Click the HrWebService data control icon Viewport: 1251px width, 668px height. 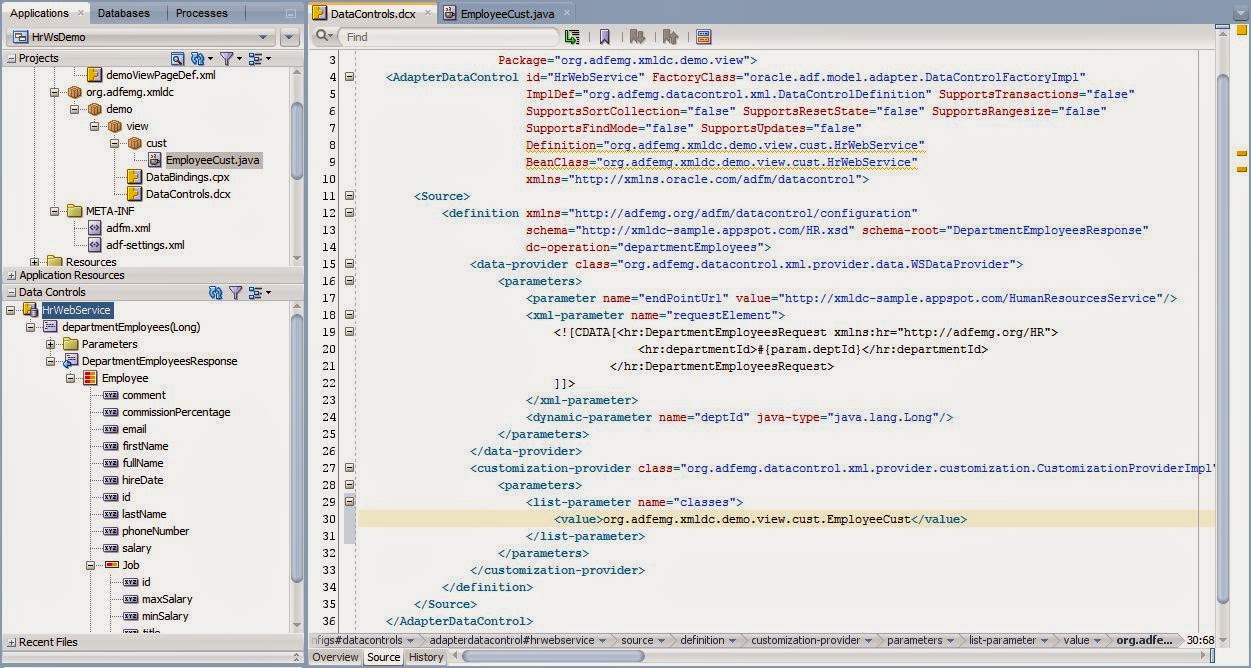click(31, 310)
